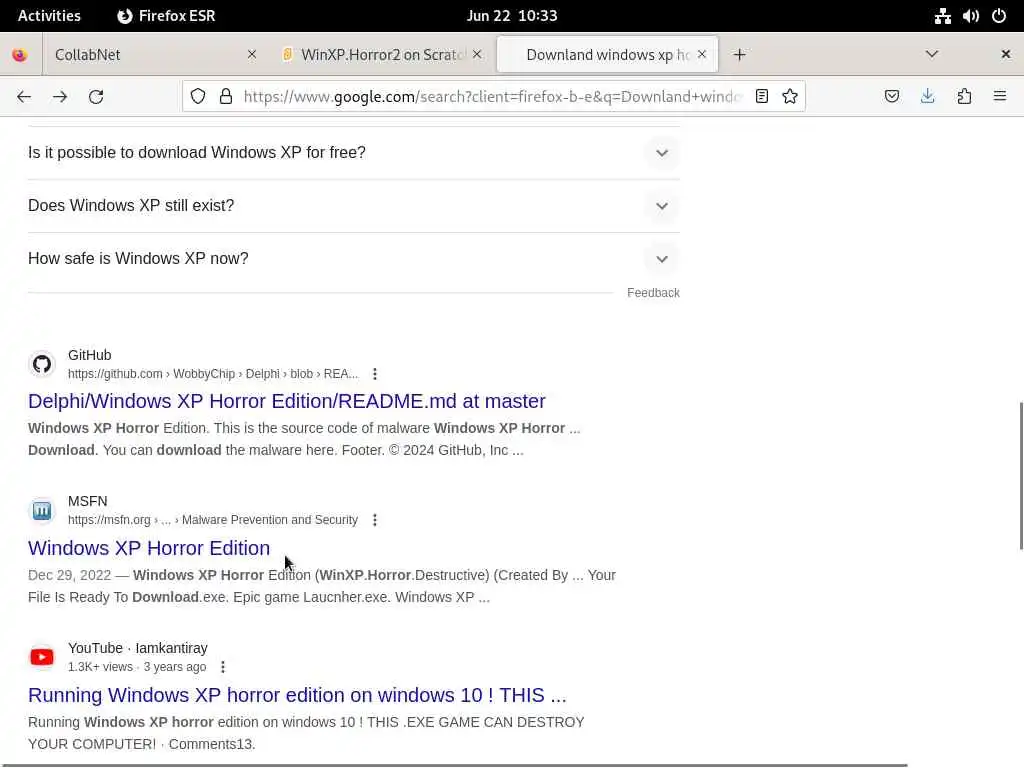Expand 'How safe is Windows XP now?'
This screenshot has width=1024, height=768.
[x=354, y=259]
